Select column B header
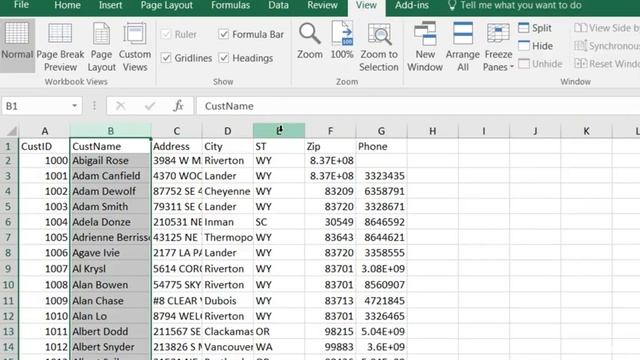640x360 pixels. pos(111,131)
